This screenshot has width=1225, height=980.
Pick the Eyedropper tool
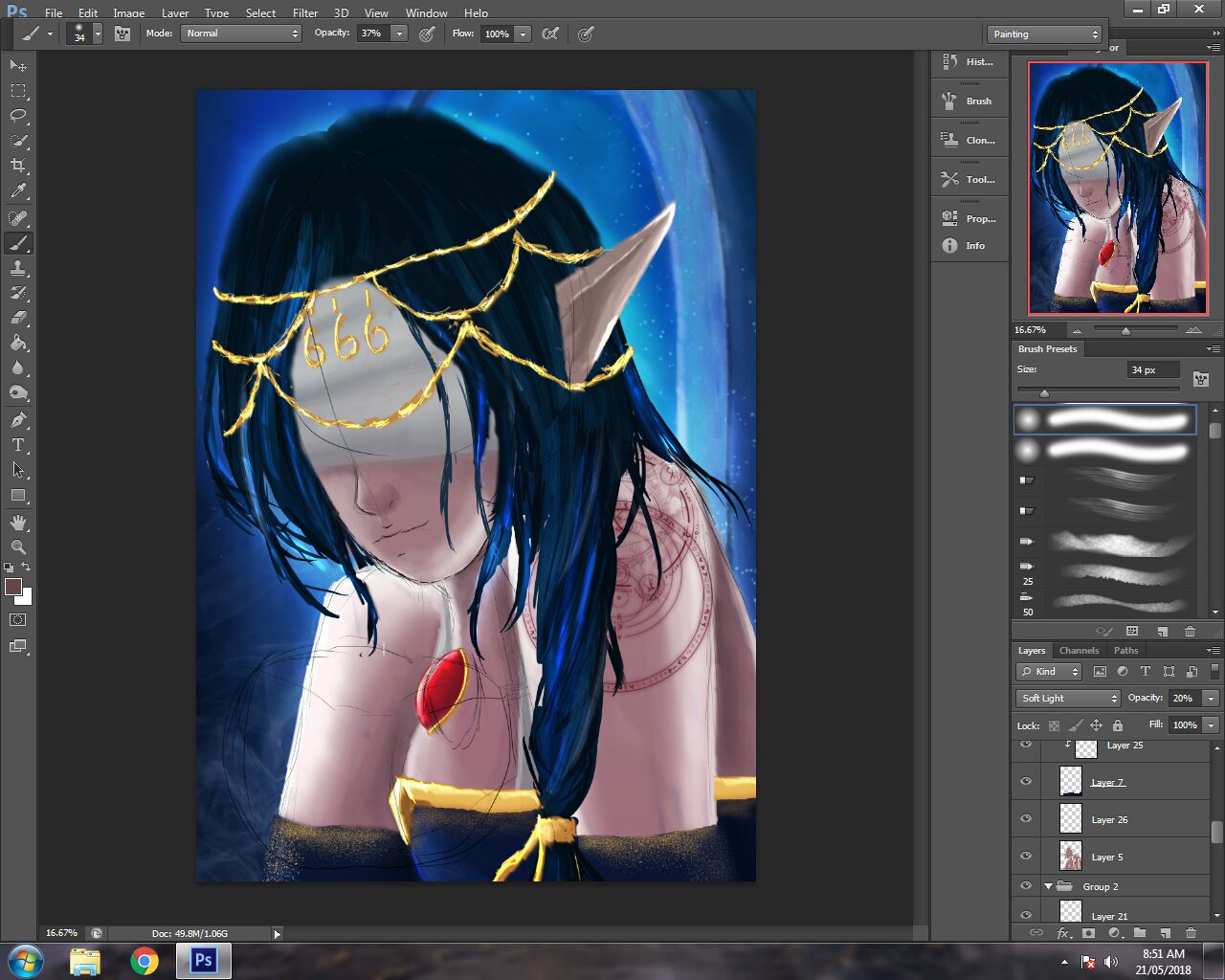click(18, 191)
